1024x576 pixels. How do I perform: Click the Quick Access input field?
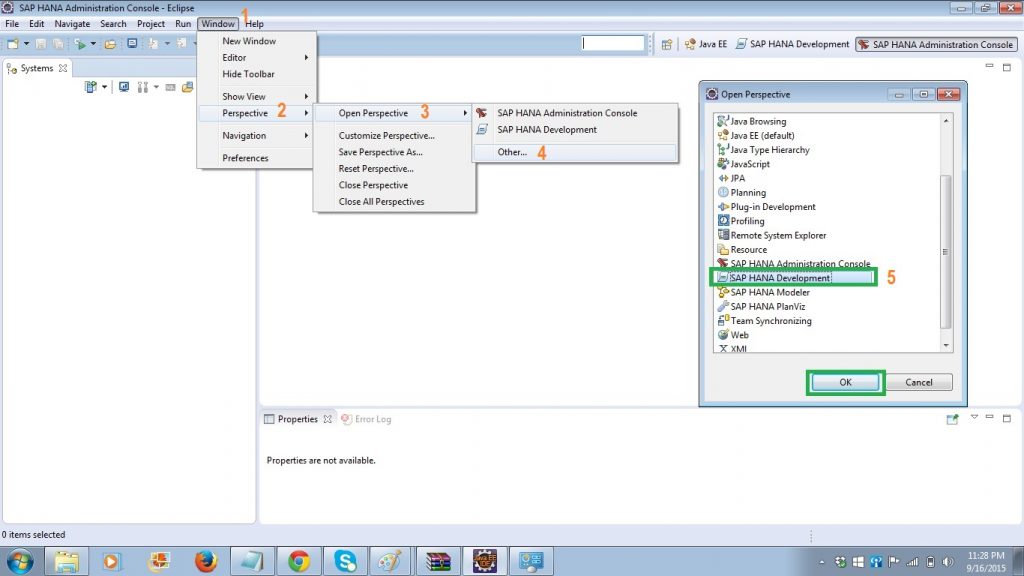[613, 43]
